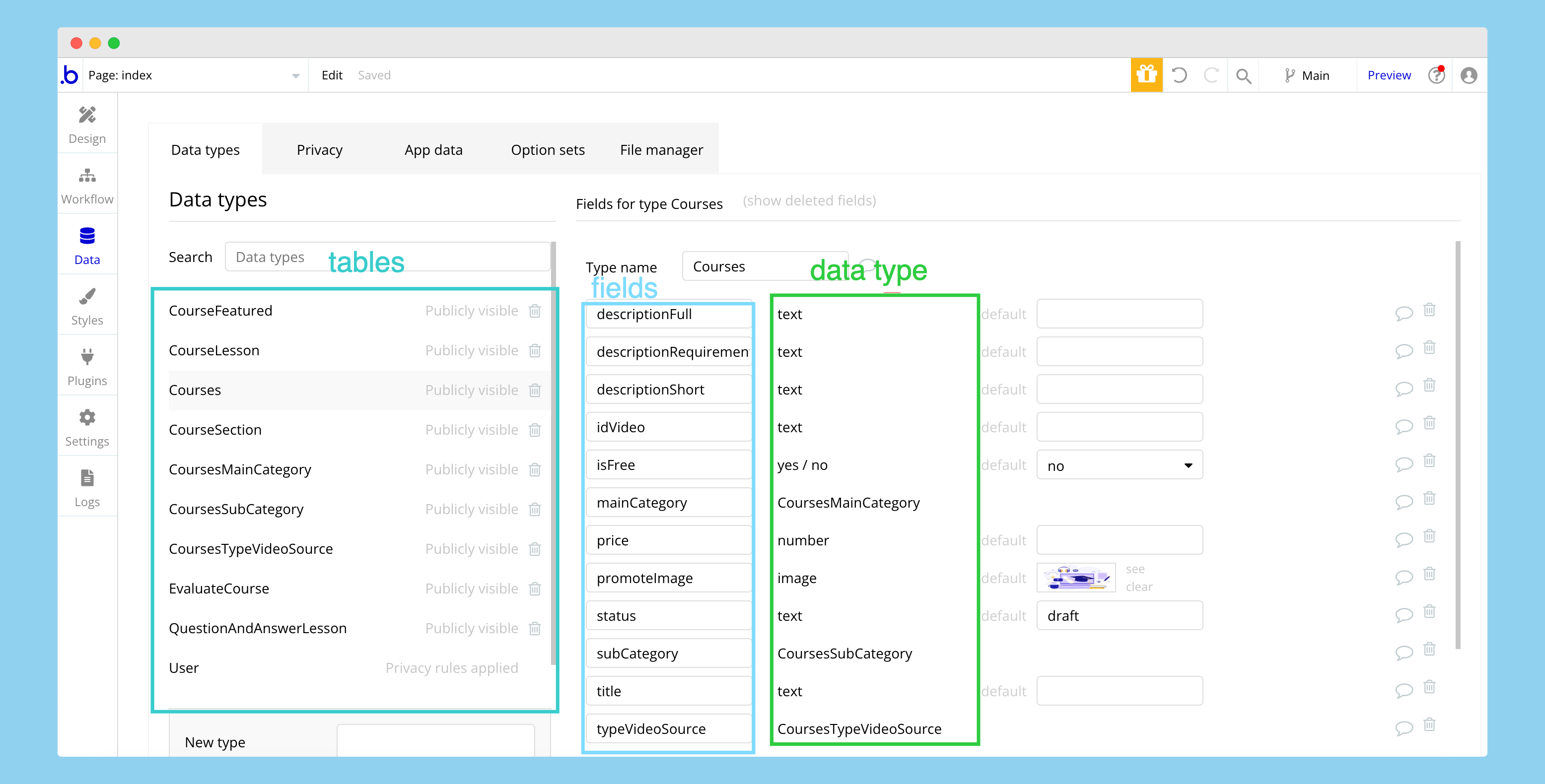Switch to the Privacy tab

(x=319, y=150)
